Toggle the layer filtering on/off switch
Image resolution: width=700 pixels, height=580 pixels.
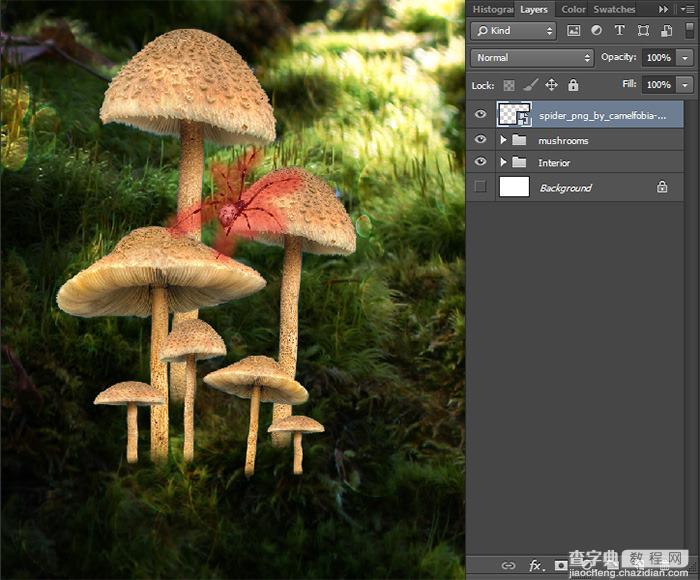(x=689, y=30)
